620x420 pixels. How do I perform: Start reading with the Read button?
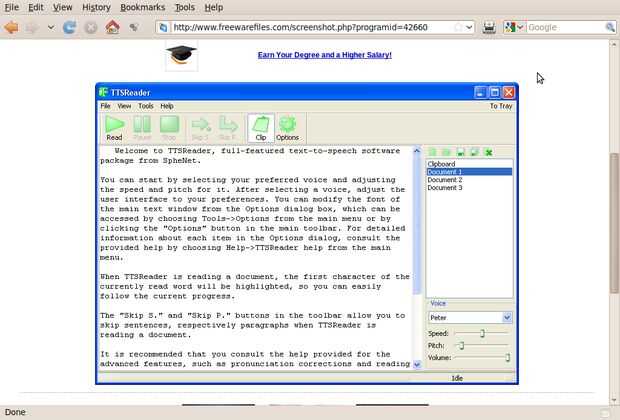(x=114, y=128)
